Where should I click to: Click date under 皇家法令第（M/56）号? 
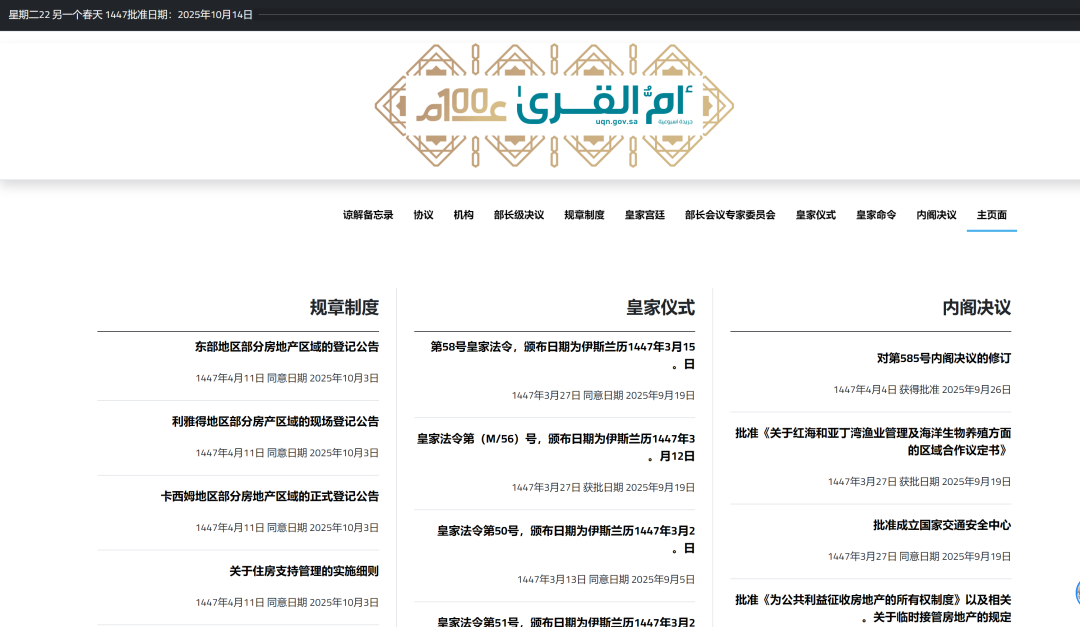tap(603, 487)
